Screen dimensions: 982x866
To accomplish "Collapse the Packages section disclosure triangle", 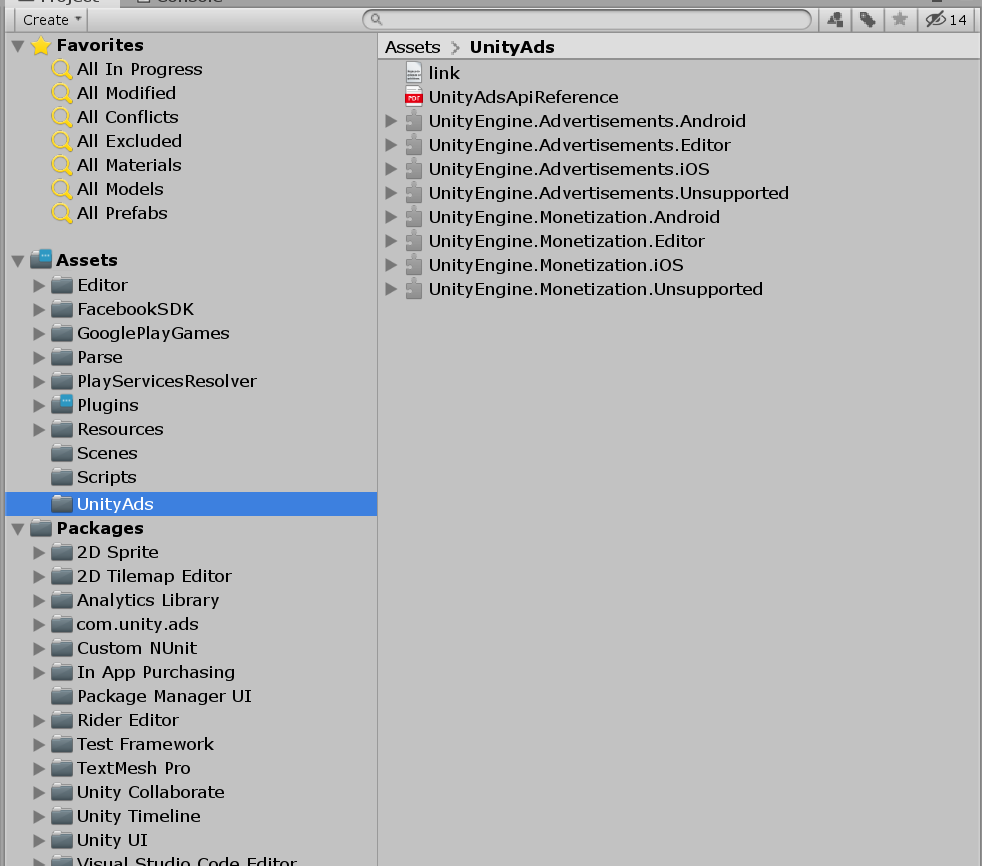I will [16, 528].
